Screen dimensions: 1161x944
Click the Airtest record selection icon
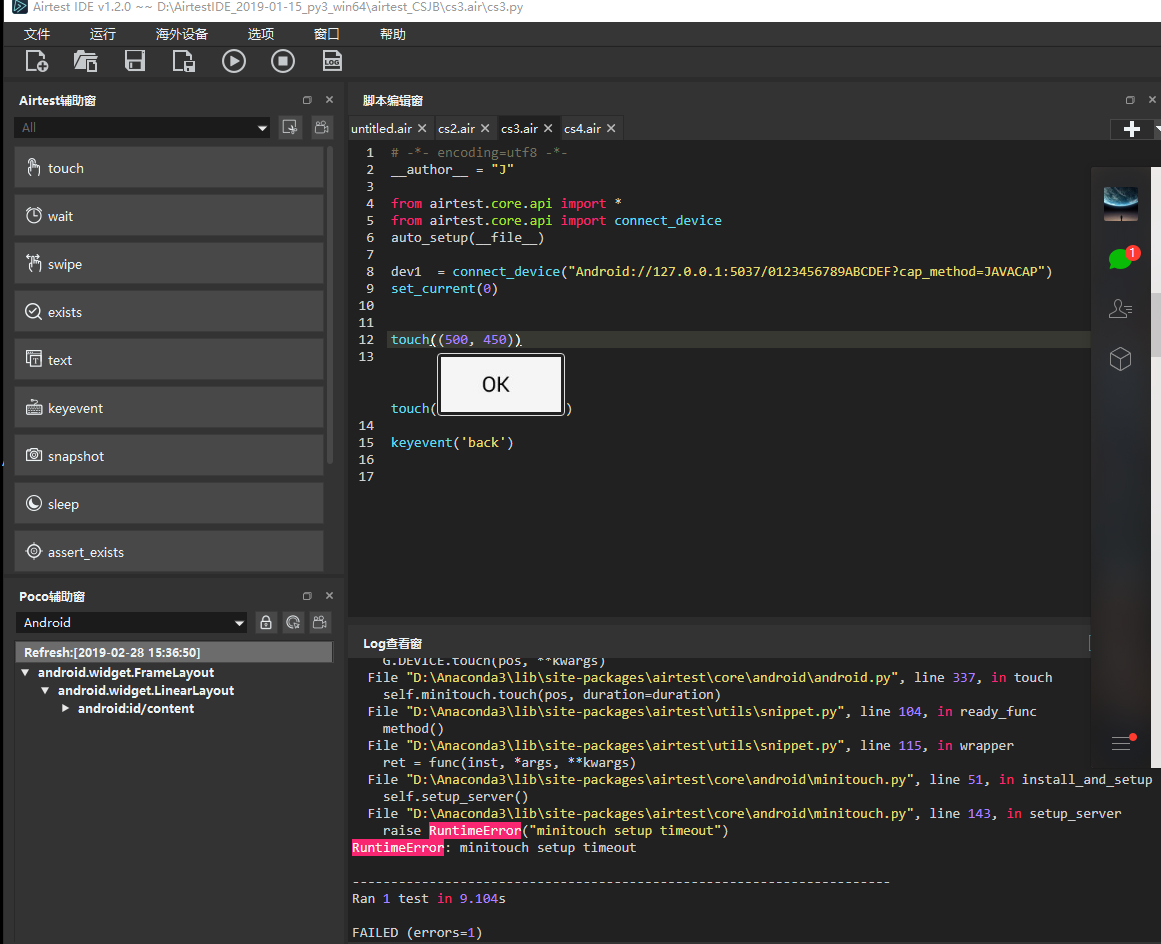point(290,127)
